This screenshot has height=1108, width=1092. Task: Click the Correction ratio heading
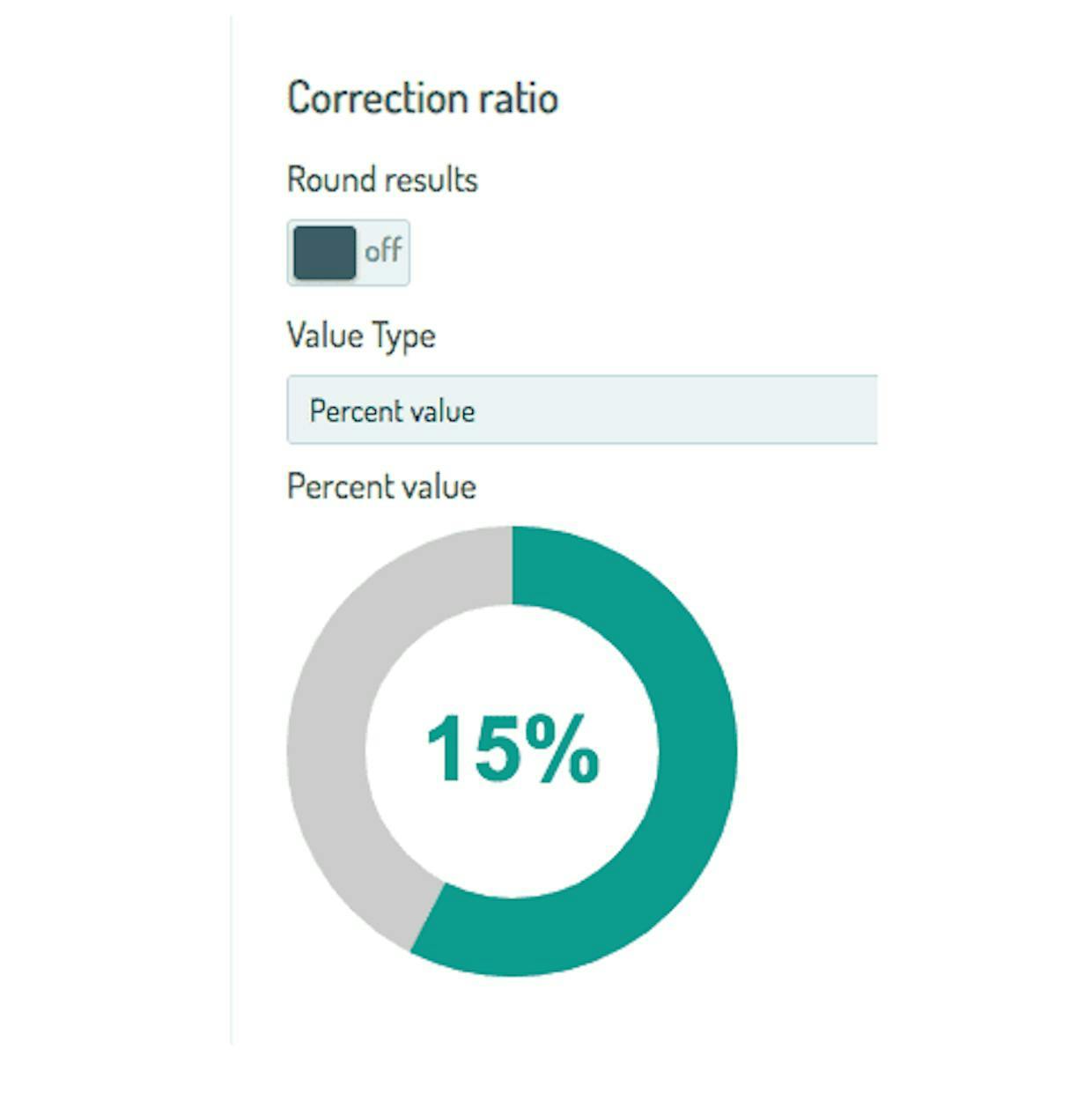click(x=423, y=98)
